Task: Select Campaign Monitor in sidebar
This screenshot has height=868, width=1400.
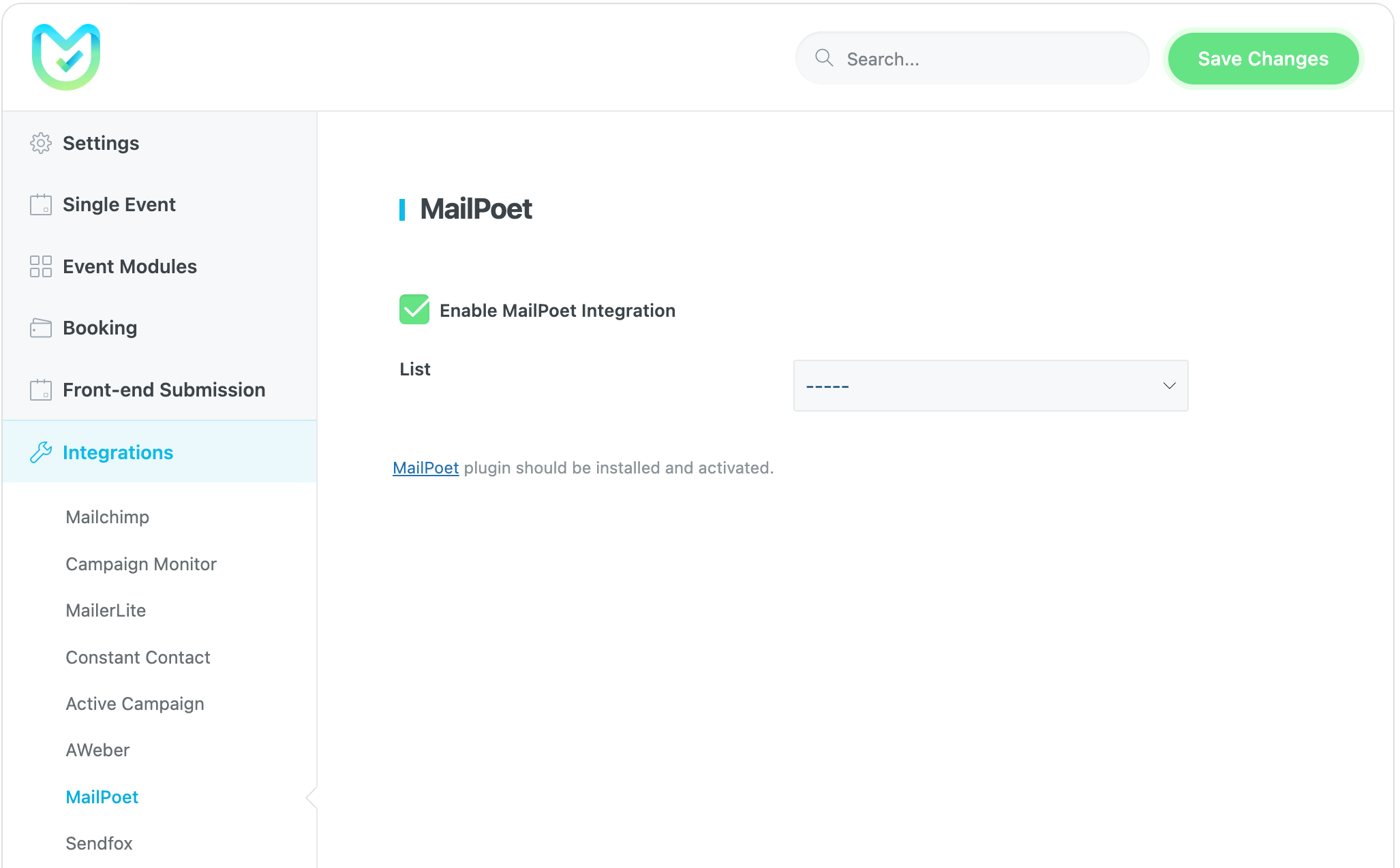Action: pos(140,564)
